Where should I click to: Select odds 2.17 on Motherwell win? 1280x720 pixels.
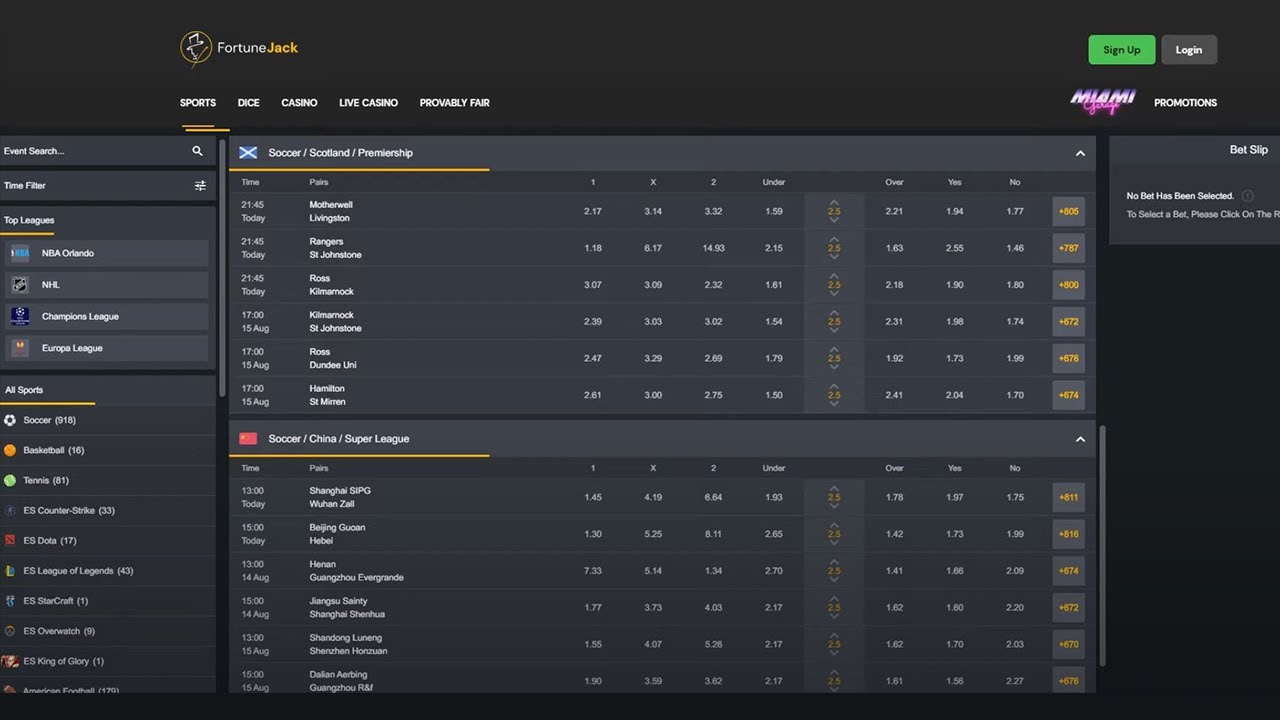pos(593,212)
